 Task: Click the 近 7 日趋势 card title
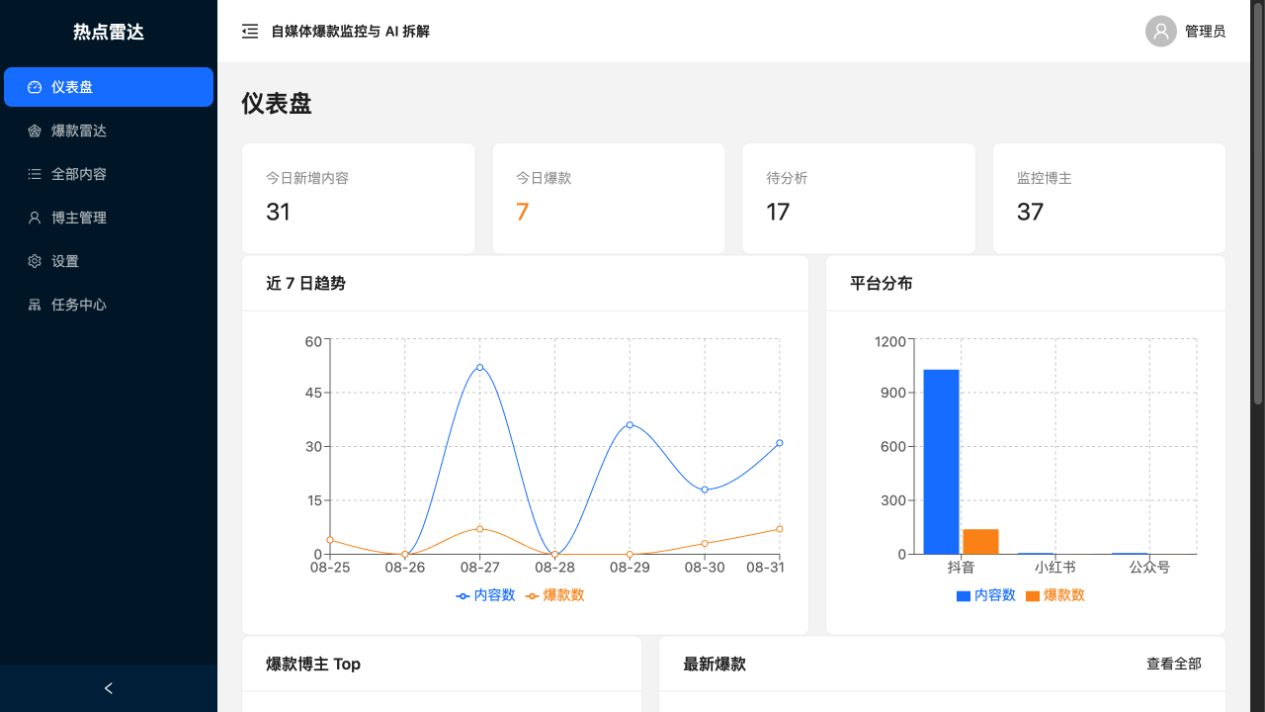[306, 283]
